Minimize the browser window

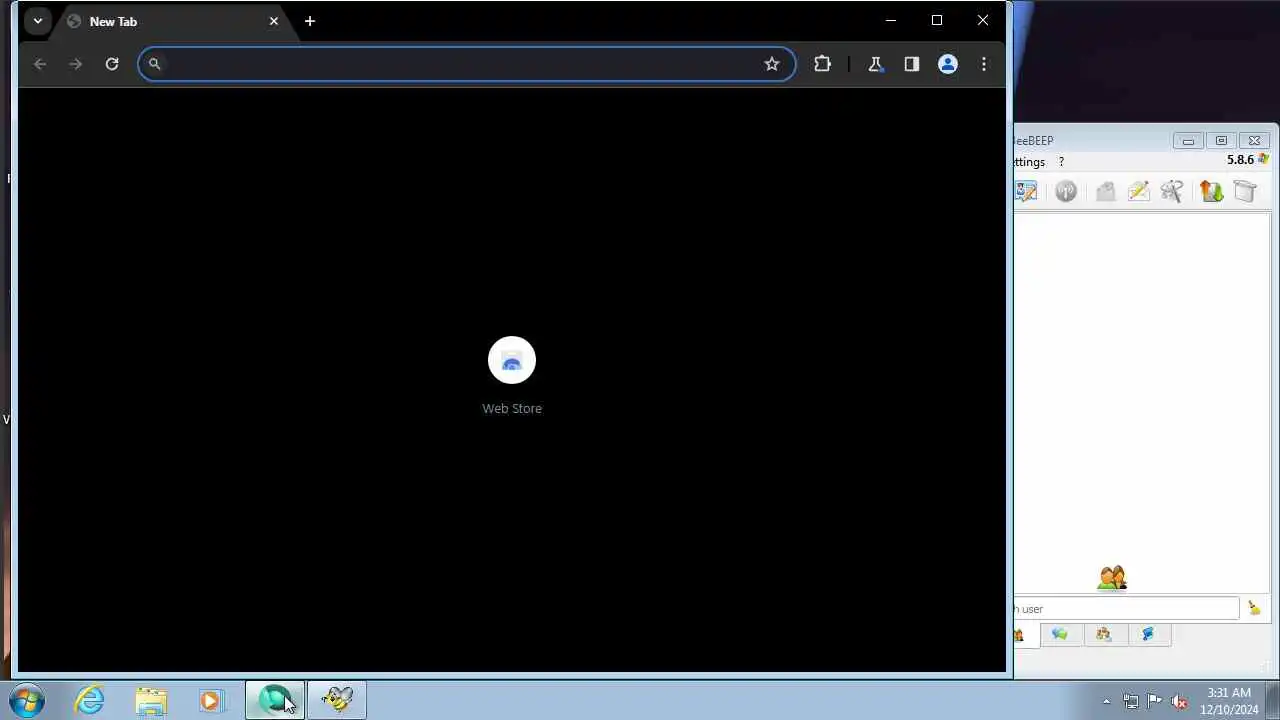[890, 20]
